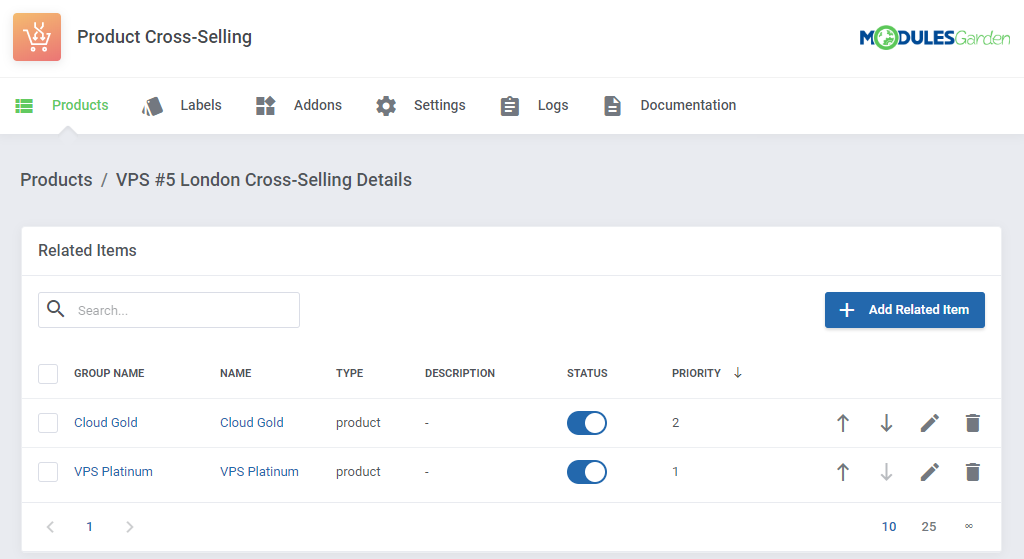Tick the Cloud Gold row checkbox
1024x559 pixels.
(x=48, y=423)
